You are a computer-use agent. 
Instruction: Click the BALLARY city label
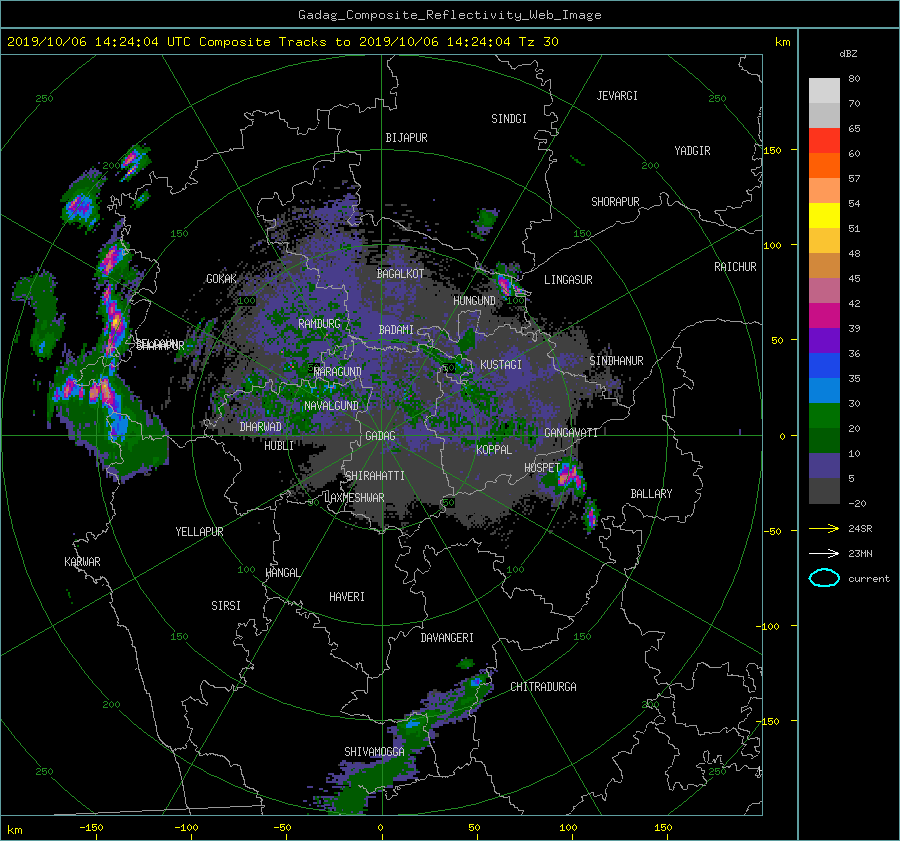click(651, 494)
